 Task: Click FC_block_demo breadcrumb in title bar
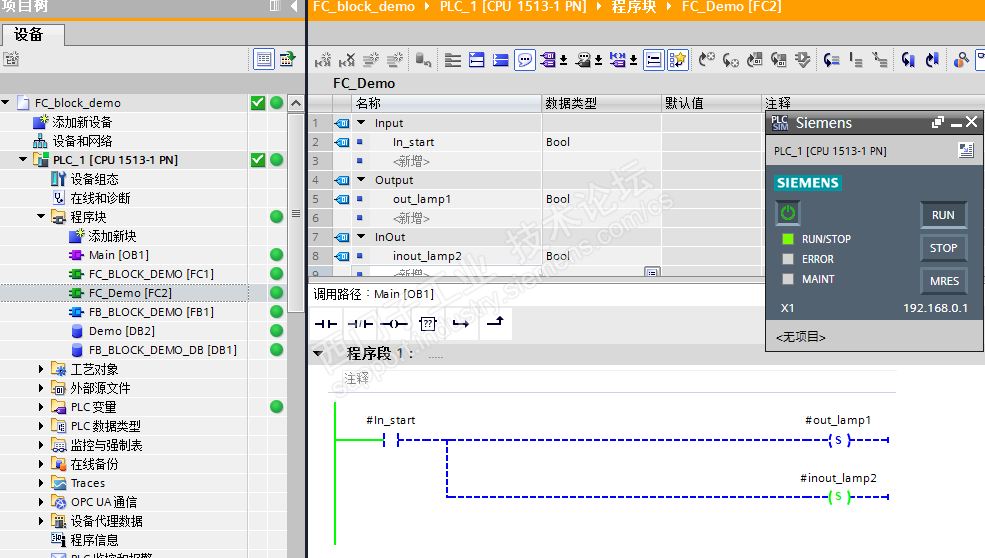(x=364, y=7)
